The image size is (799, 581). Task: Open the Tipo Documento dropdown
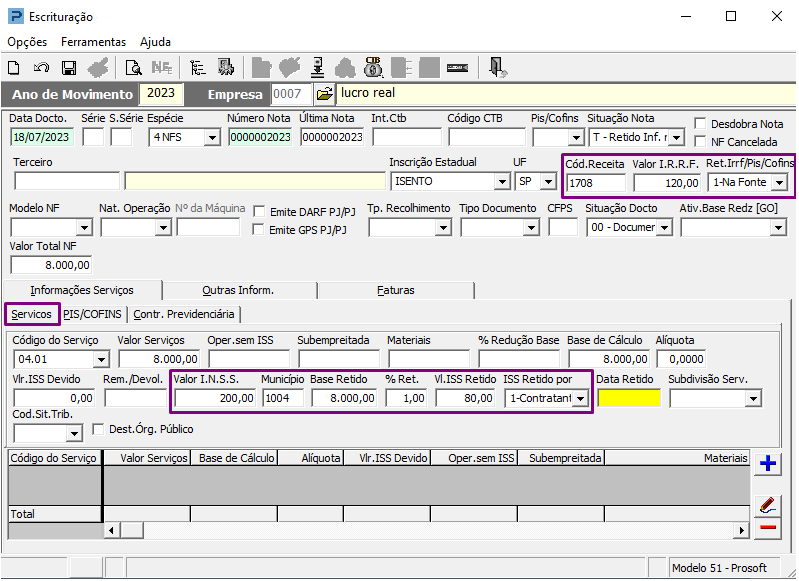tap(531, 227)
